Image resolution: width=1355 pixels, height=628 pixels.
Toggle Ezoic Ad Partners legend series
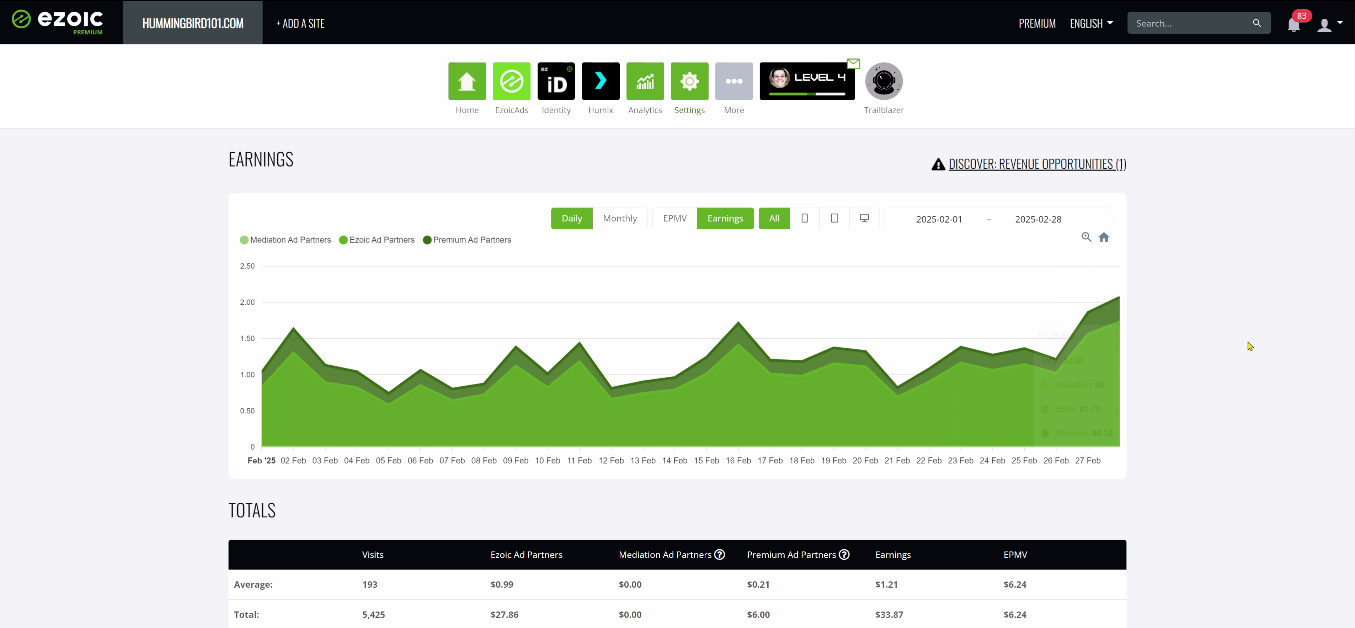click(377, 240)
